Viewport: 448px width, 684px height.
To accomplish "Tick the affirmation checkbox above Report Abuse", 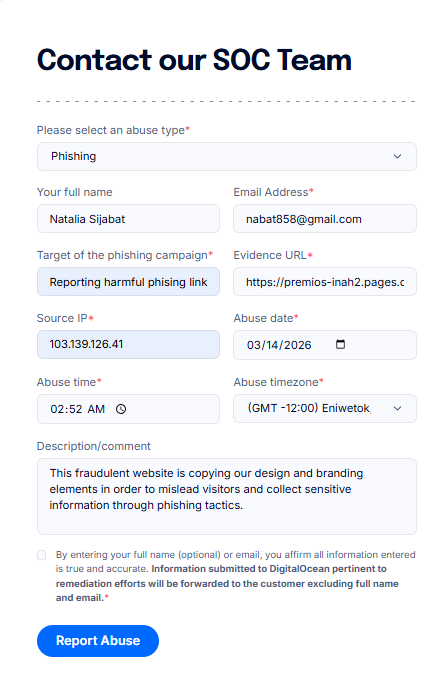I will tap(42, 555).
